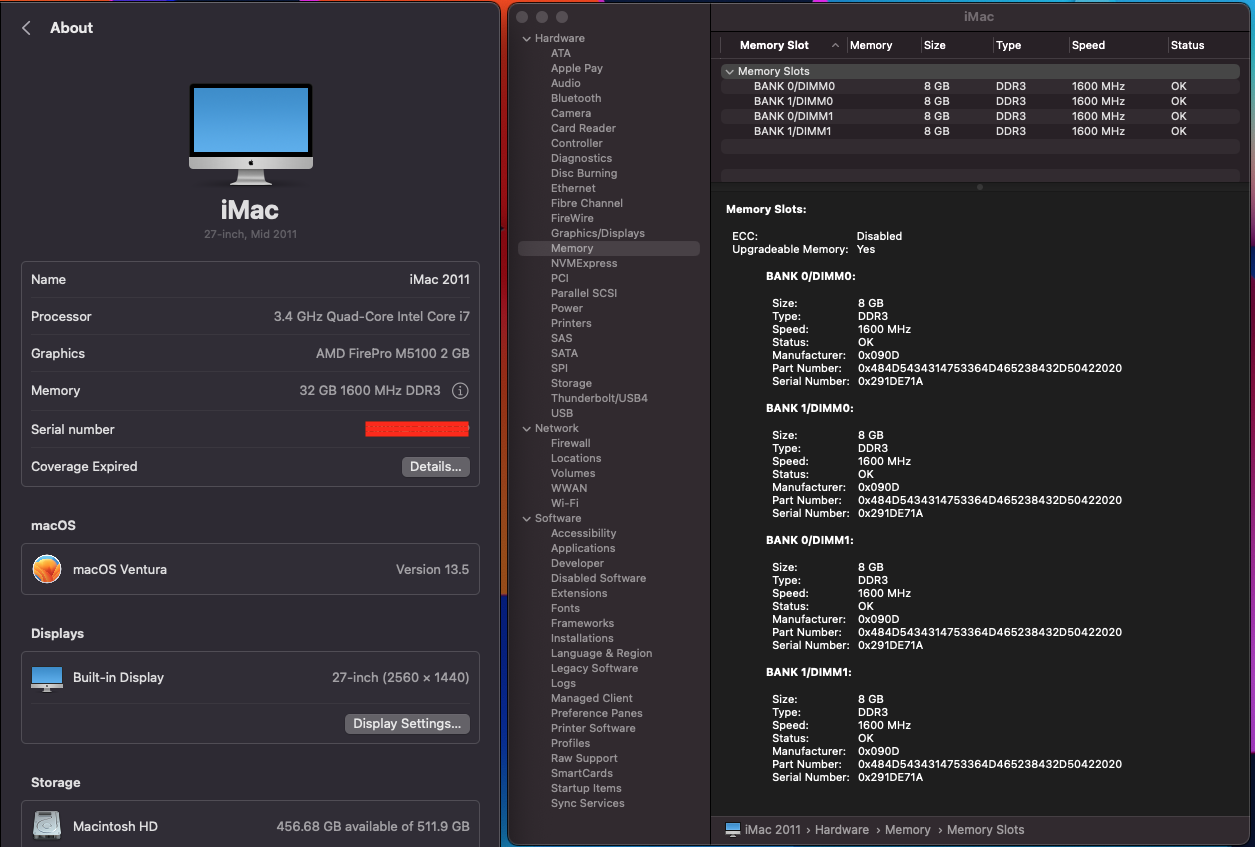Collapse the Network section in sidebar

526,429
